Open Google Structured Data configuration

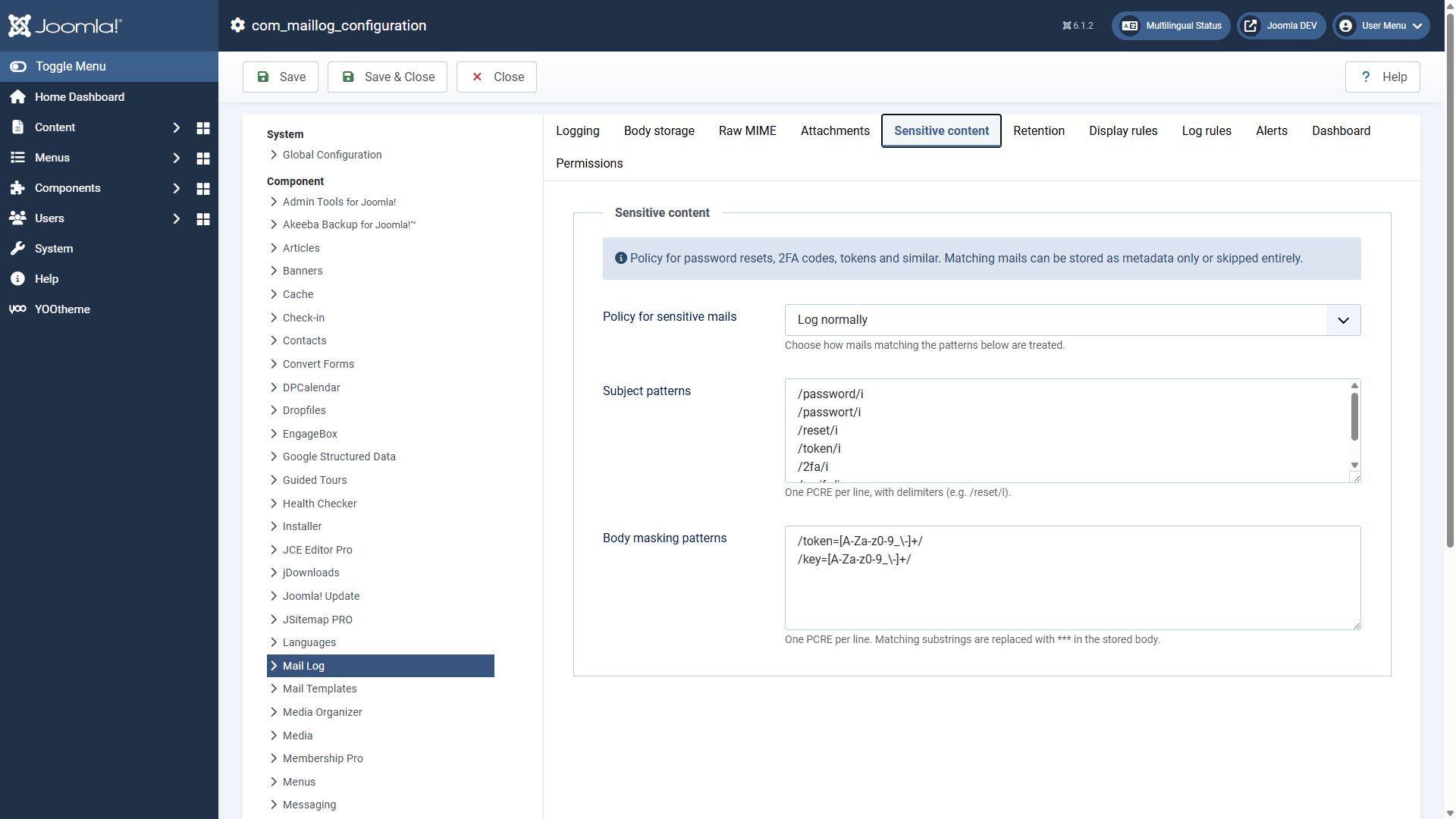point(339,457)
